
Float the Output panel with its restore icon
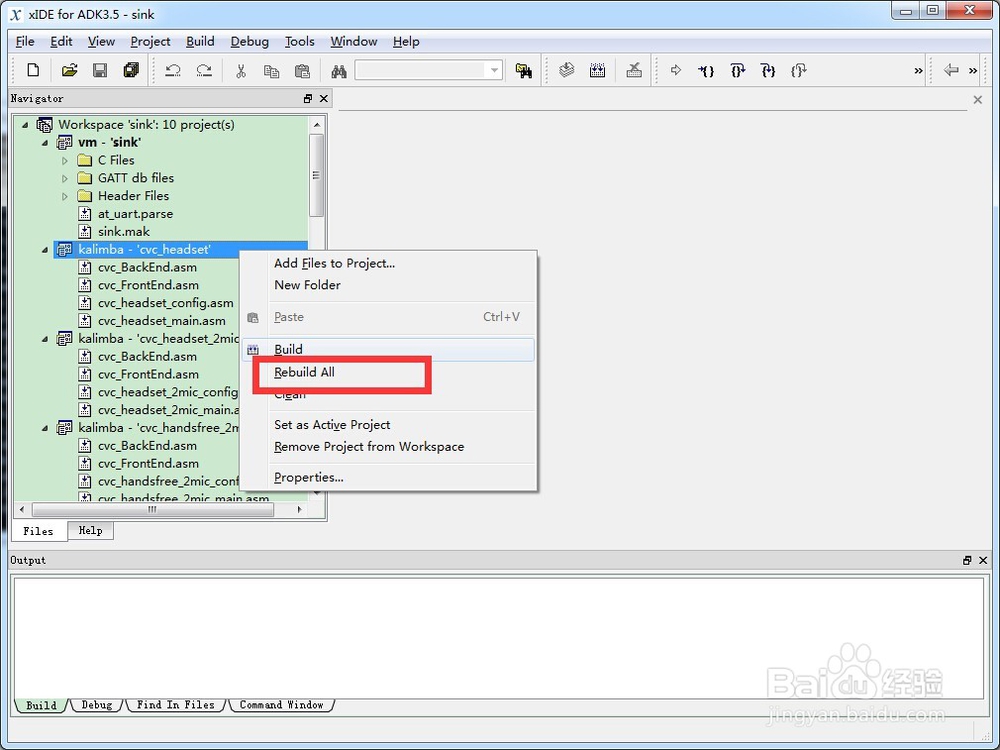(967, 560)
